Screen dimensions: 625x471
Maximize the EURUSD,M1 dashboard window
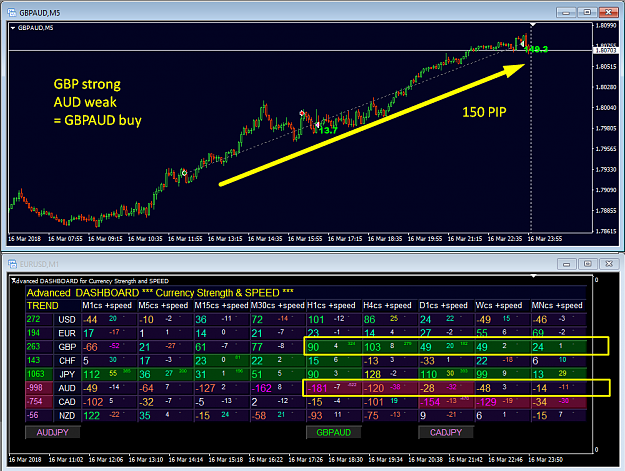[x=588, y=264]
